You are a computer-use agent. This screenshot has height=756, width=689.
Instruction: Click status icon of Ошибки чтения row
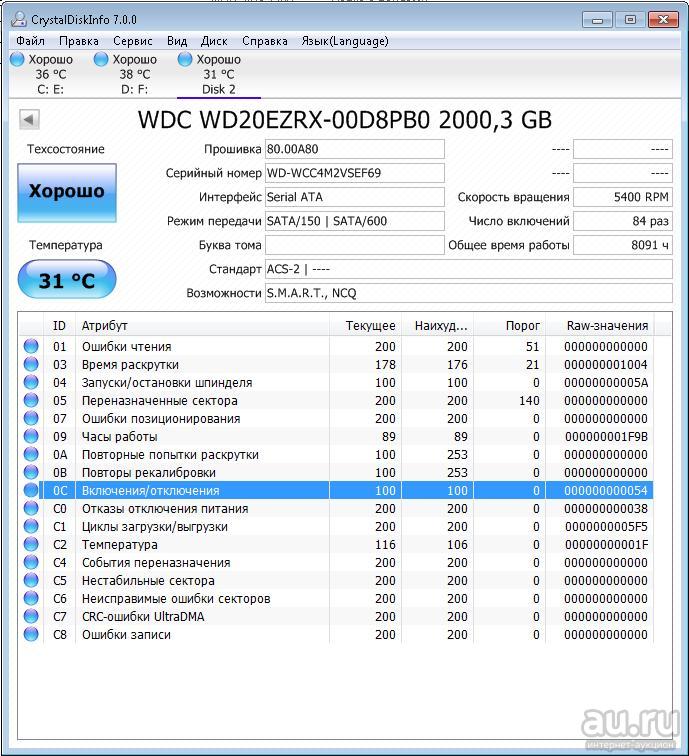31,346
